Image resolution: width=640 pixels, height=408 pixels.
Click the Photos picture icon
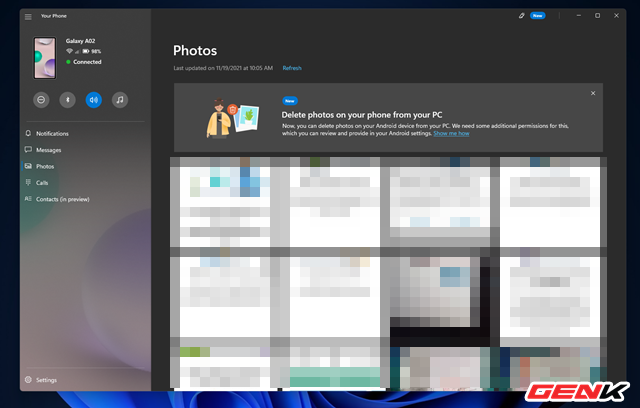point(28,166)
